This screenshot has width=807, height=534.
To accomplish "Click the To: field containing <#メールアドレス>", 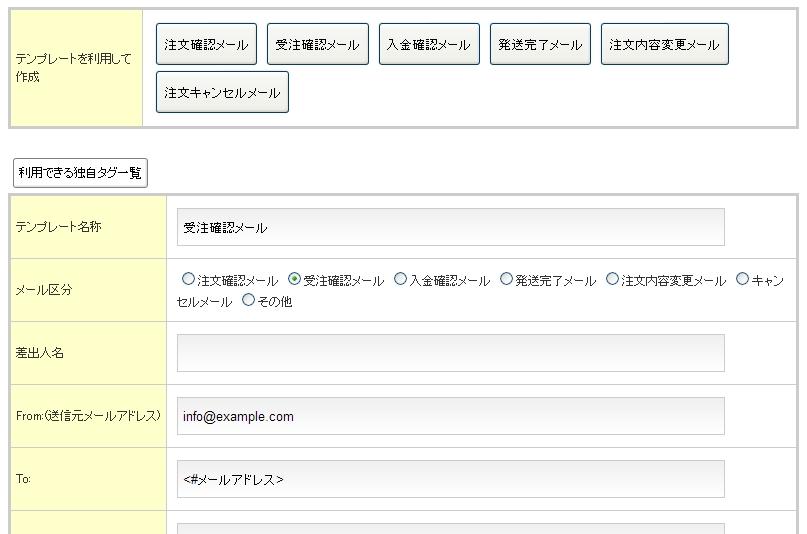I will (x=450, y=479).
